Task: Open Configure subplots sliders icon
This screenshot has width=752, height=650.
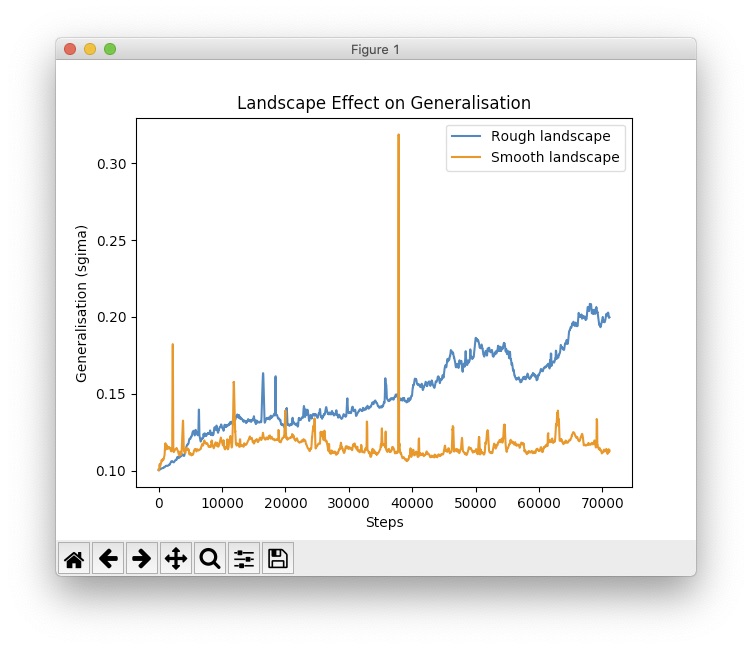Action: coord(244,558)
